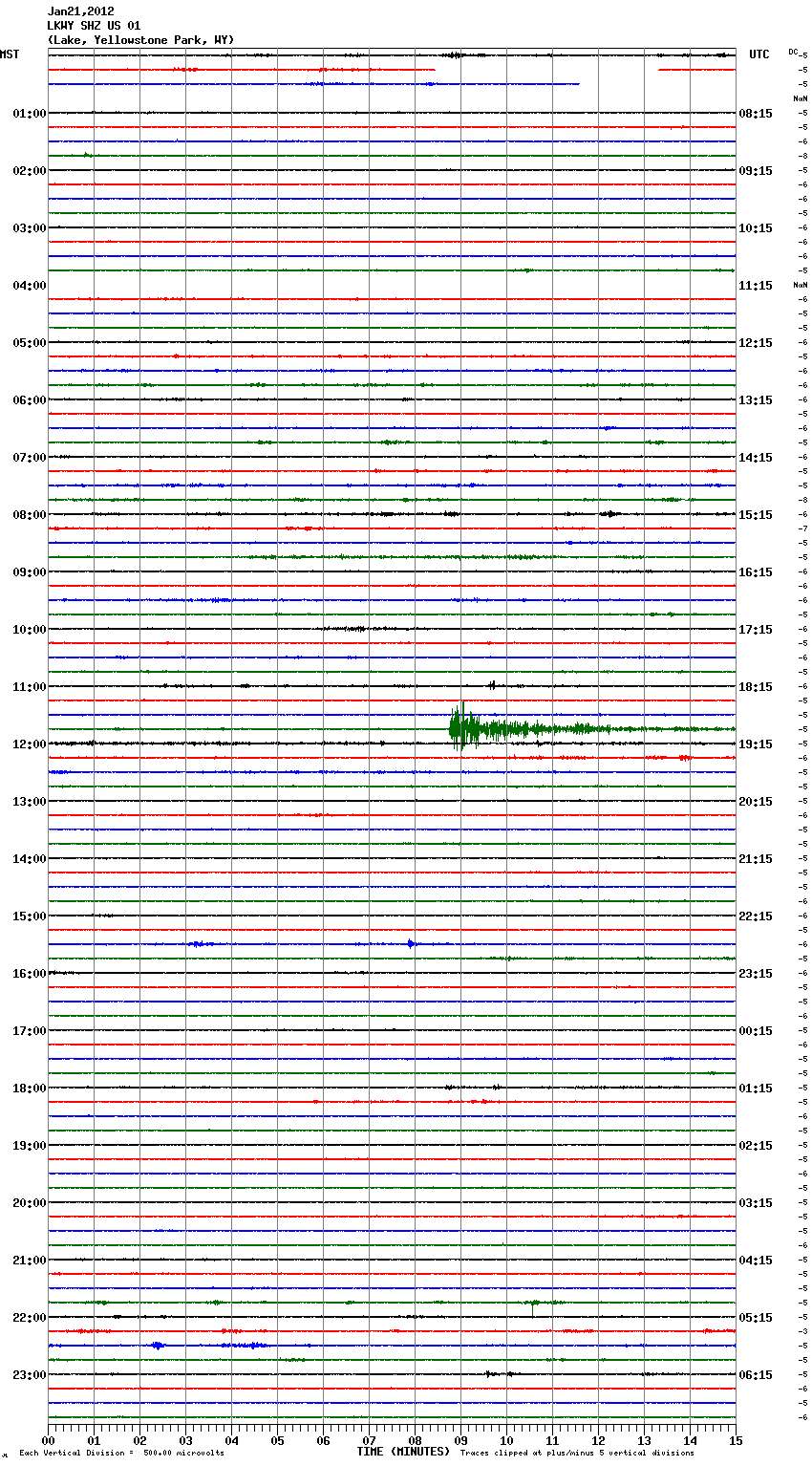
Task: Select the 12:00 MST hour label
Action: tap(29, 744)
